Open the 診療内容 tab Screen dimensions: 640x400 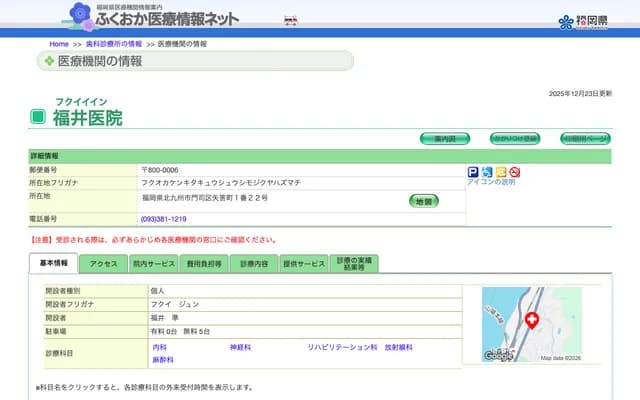(x=254, y=264)
